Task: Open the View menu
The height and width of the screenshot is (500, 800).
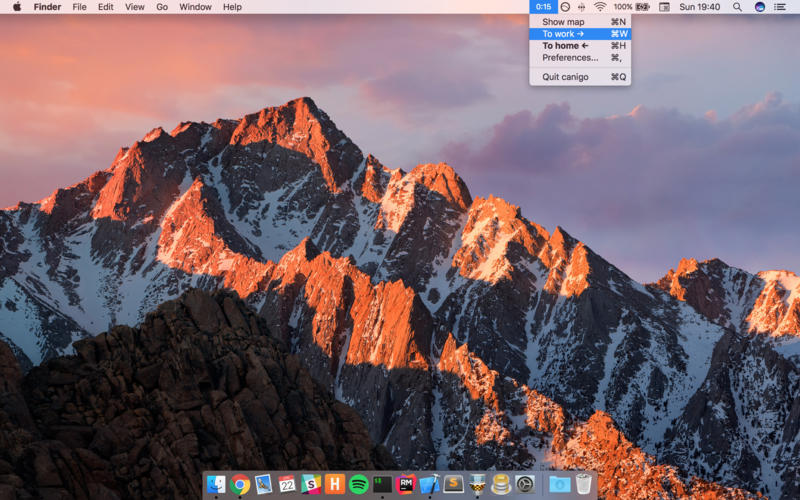Action: [135, 7]
